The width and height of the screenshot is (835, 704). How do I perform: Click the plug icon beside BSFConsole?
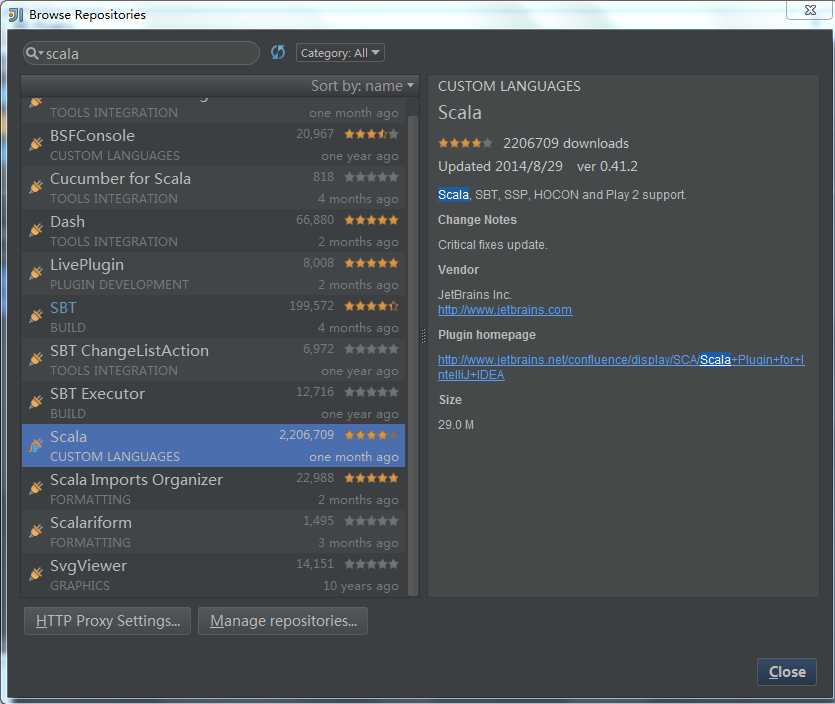click(36, 144)
